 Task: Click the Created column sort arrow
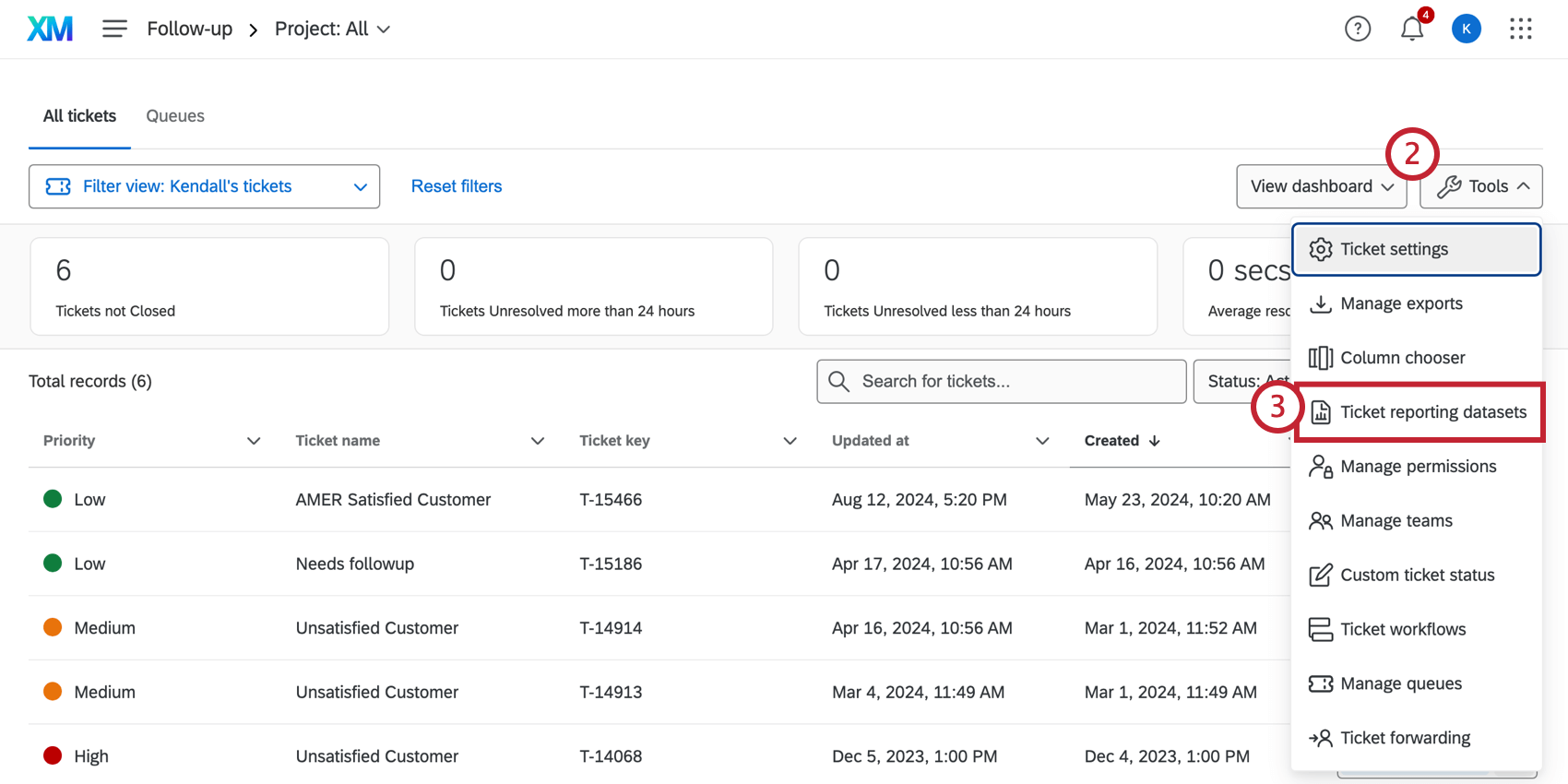[x=1155, y=441]
